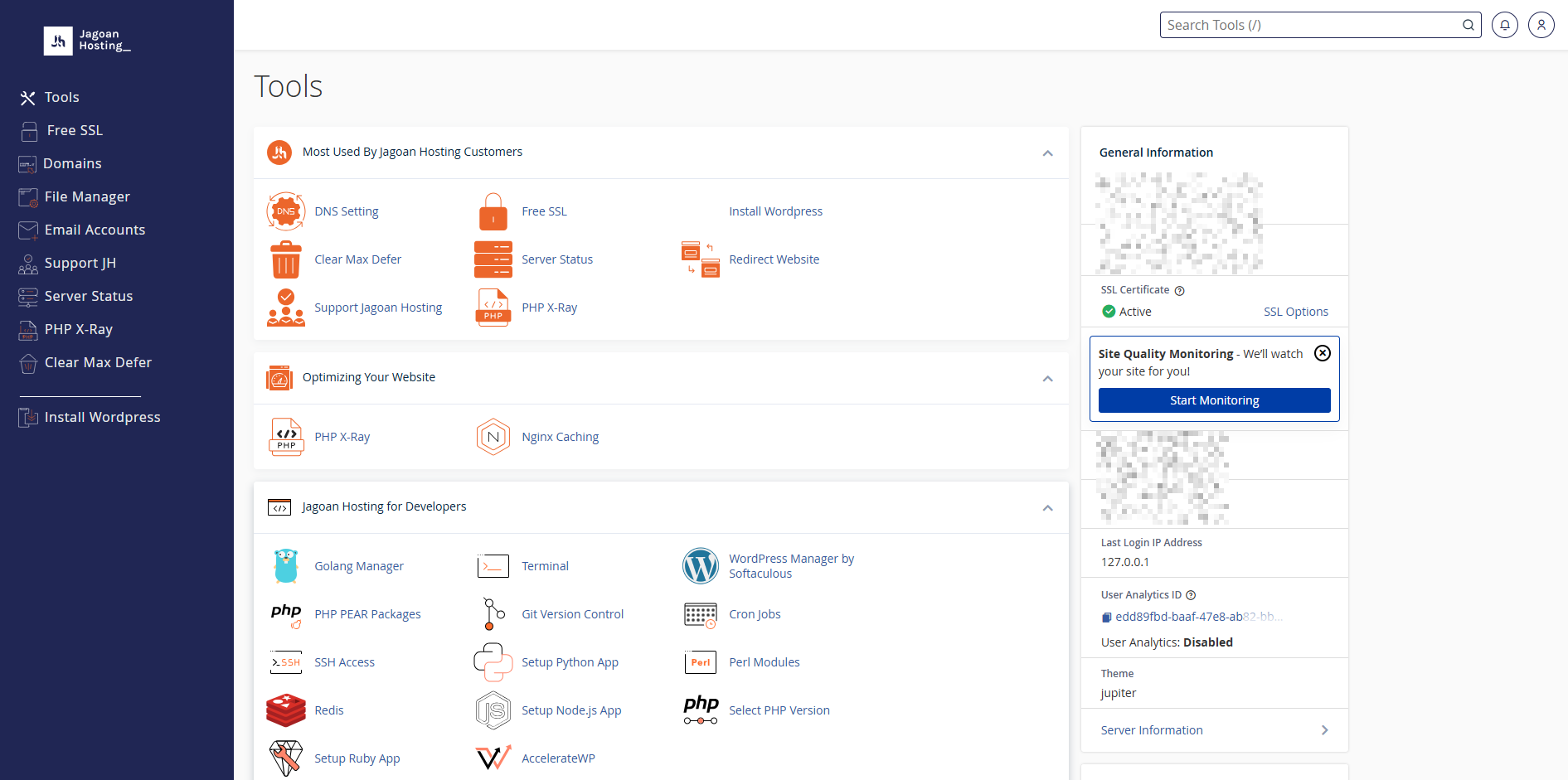Dismiss the Site Quality Monitoring notice
The height and width of the screenshot is (780, 1568).
(x=1323, y=353)
